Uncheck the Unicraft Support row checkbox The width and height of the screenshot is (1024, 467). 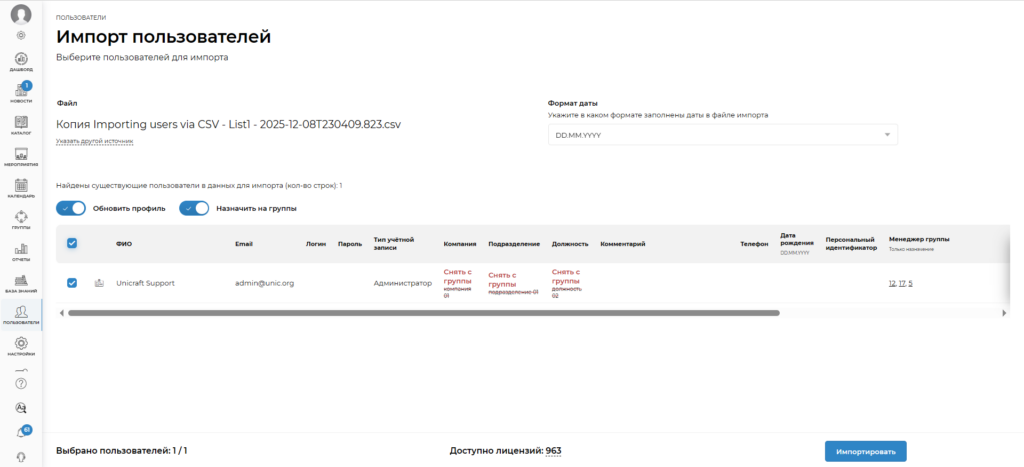72,283
